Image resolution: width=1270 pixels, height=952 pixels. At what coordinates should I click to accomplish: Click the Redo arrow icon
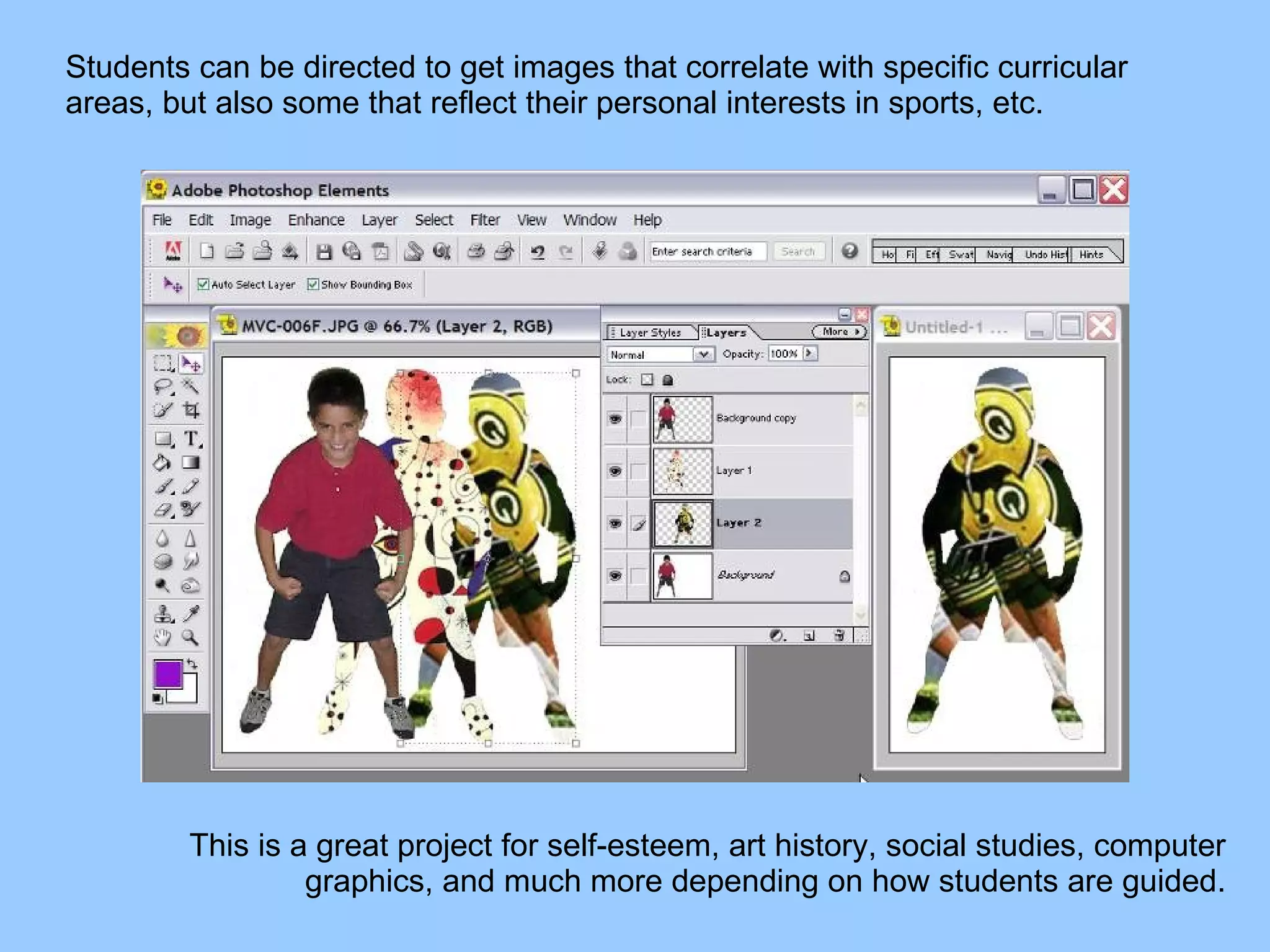(566, 252)
